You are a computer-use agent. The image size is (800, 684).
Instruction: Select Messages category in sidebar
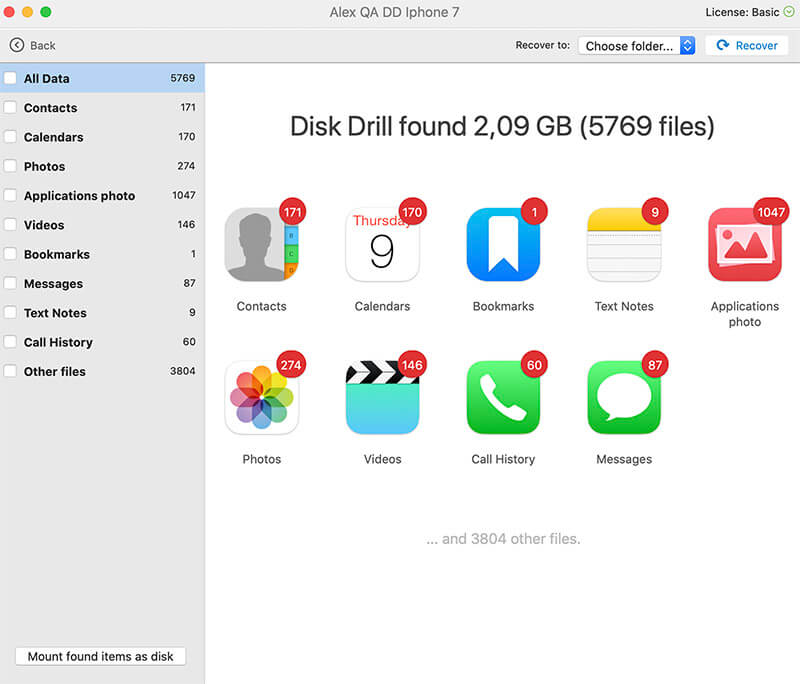102,284
